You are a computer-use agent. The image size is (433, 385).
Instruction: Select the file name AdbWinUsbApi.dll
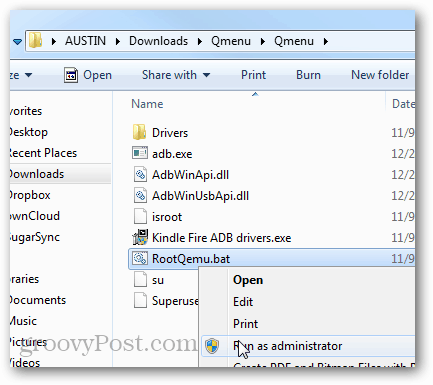(200, 196)
